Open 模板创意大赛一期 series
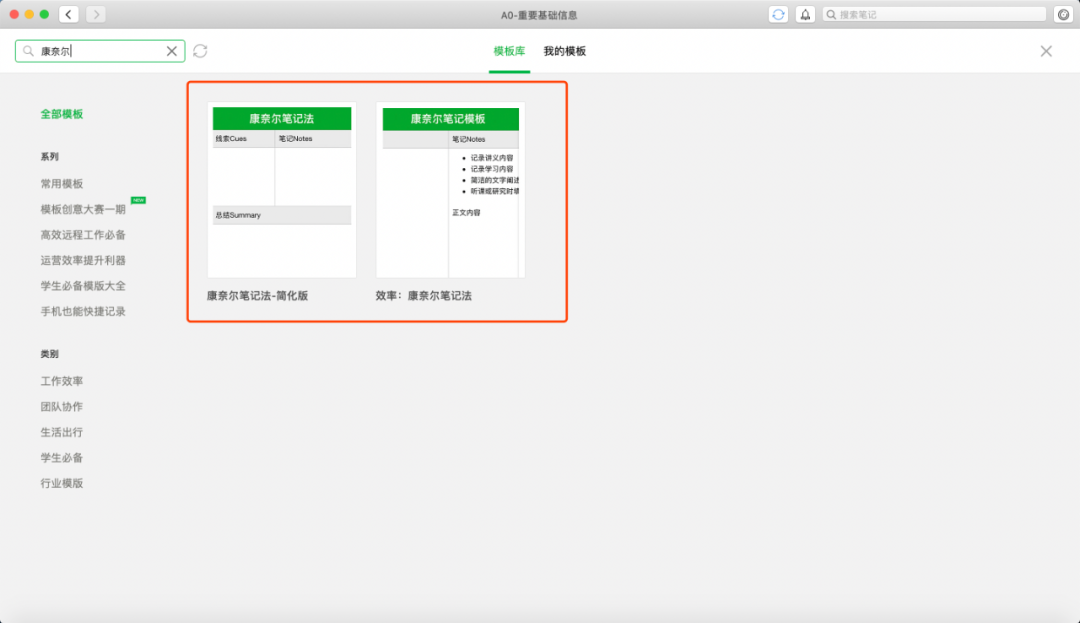The width and height of the screenshot is (1080, 623). pyautogui.click(x=83, y=209)
